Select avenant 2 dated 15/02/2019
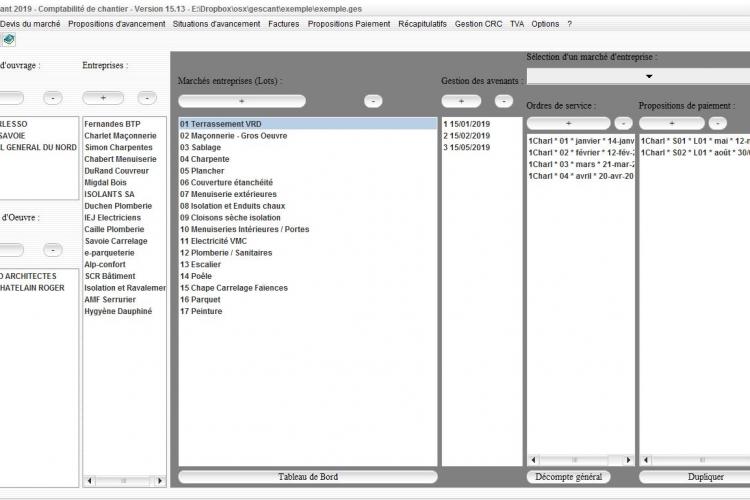750x500 pixels. [x=482, y=136]
